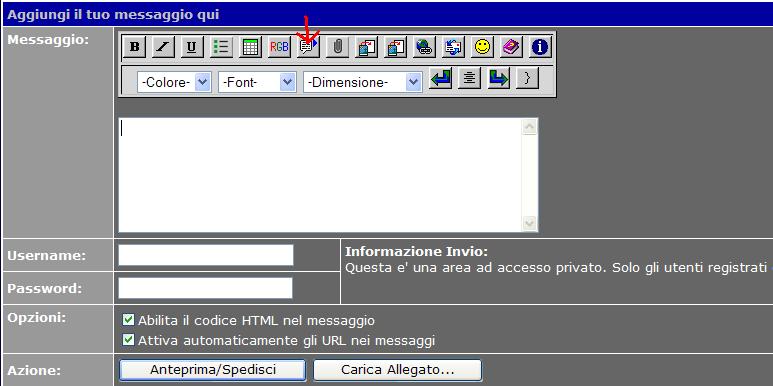Click the message area scrollbar down arrow
Image resolution: width=773 pixels, height=386 pixels.
pos(529,223)
